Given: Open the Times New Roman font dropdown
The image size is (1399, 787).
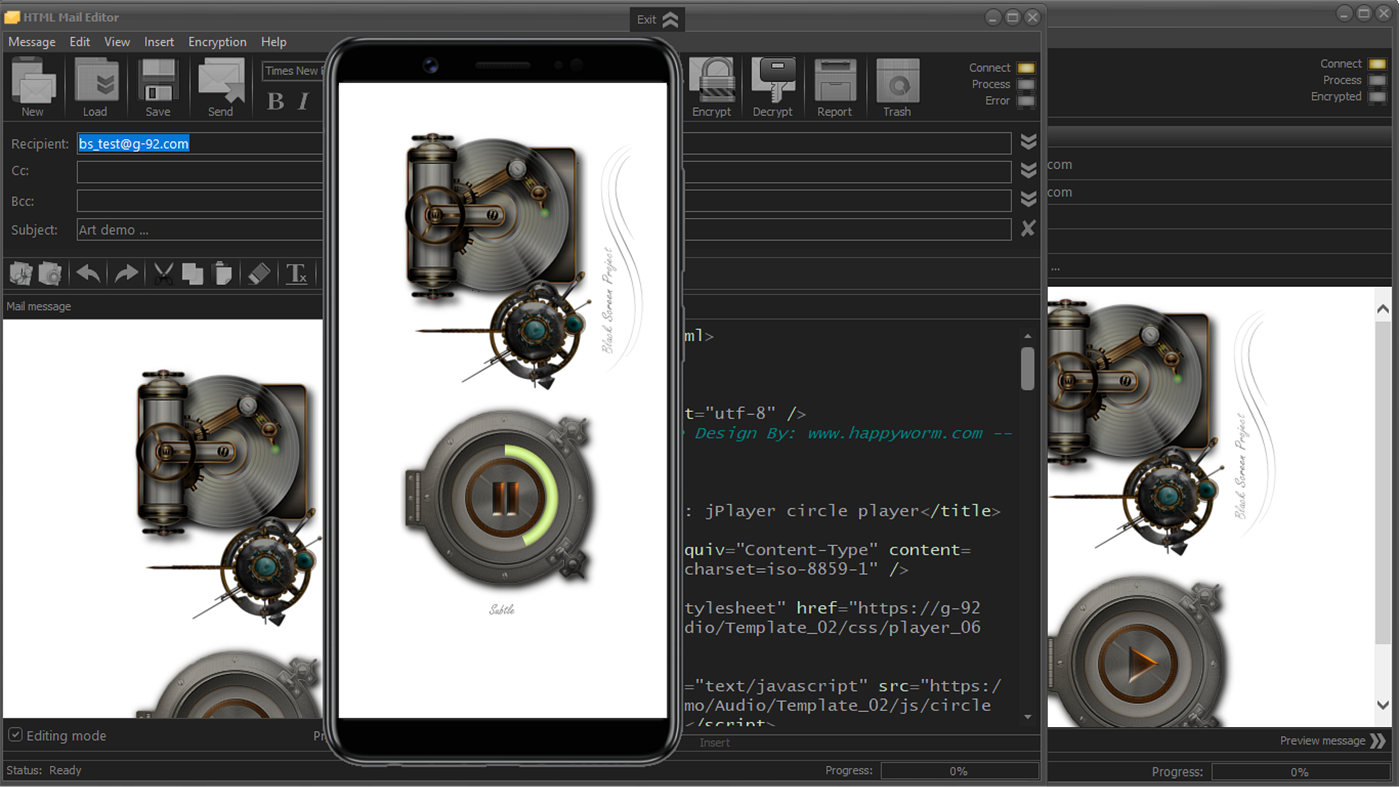Looking at the screenshot, I should tap(292, 71).
